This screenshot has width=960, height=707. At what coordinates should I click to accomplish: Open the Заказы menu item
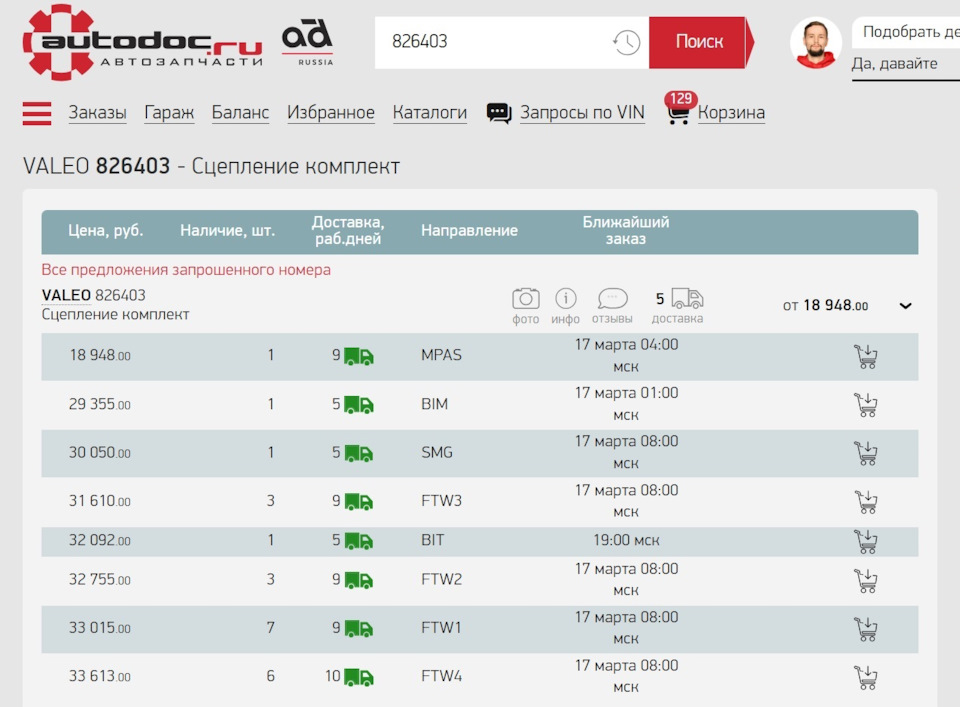pos(97,113)
